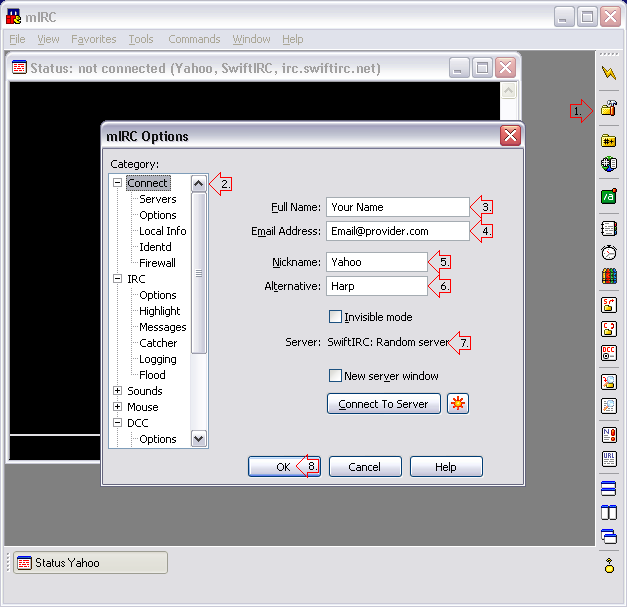Screen dimensions: 627x607
Task: Click into the Full Name field
Action: click(398, 207)
